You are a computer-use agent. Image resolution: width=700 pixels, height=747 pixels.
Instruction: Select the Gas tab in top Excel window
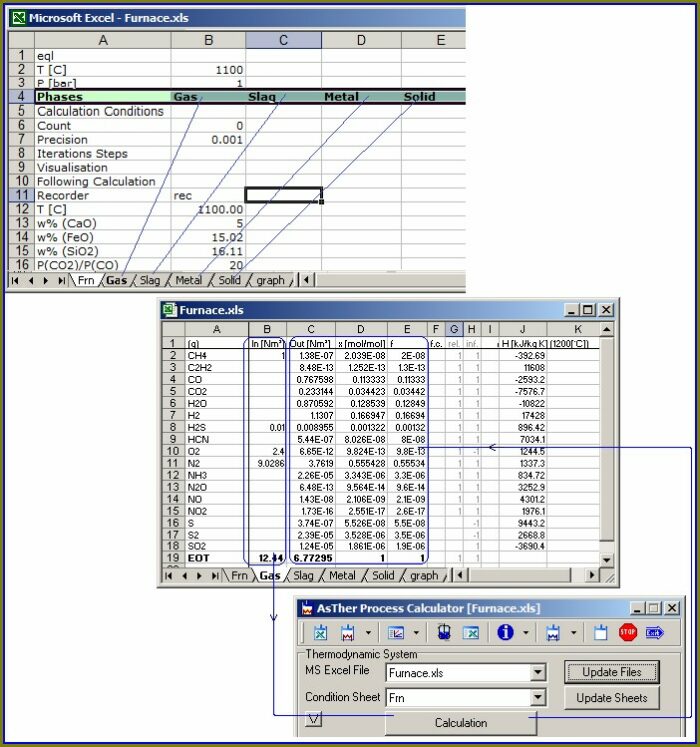point(116,280)
